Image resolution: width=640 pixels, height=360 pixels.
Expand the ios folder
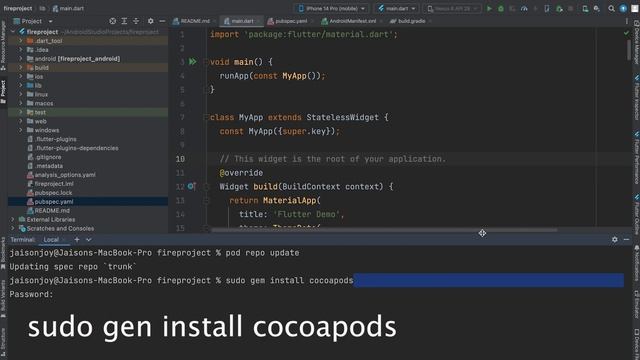click(20, 77)
